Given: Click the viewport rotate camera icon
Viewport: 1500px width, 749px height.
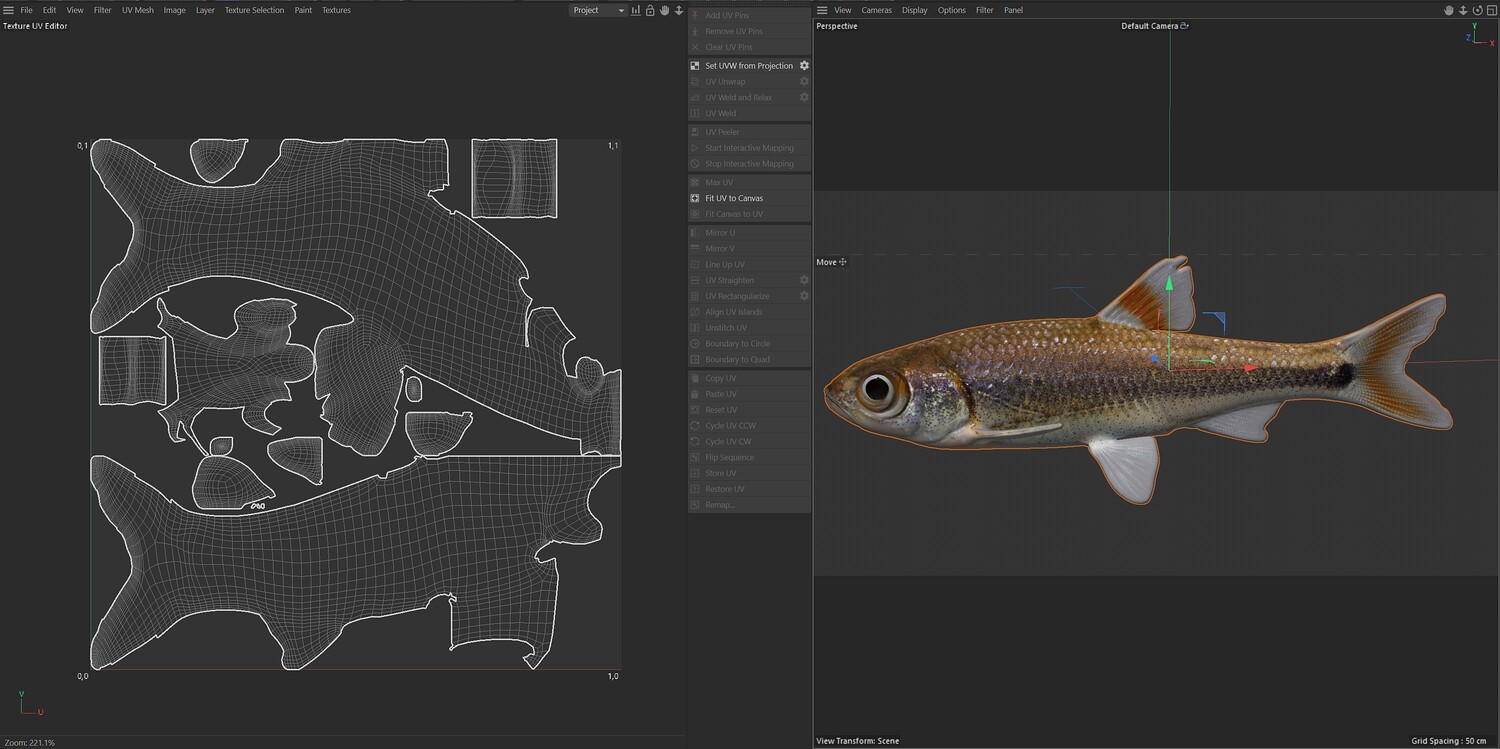Looking at the screenshot, I should click(1477, 10).
